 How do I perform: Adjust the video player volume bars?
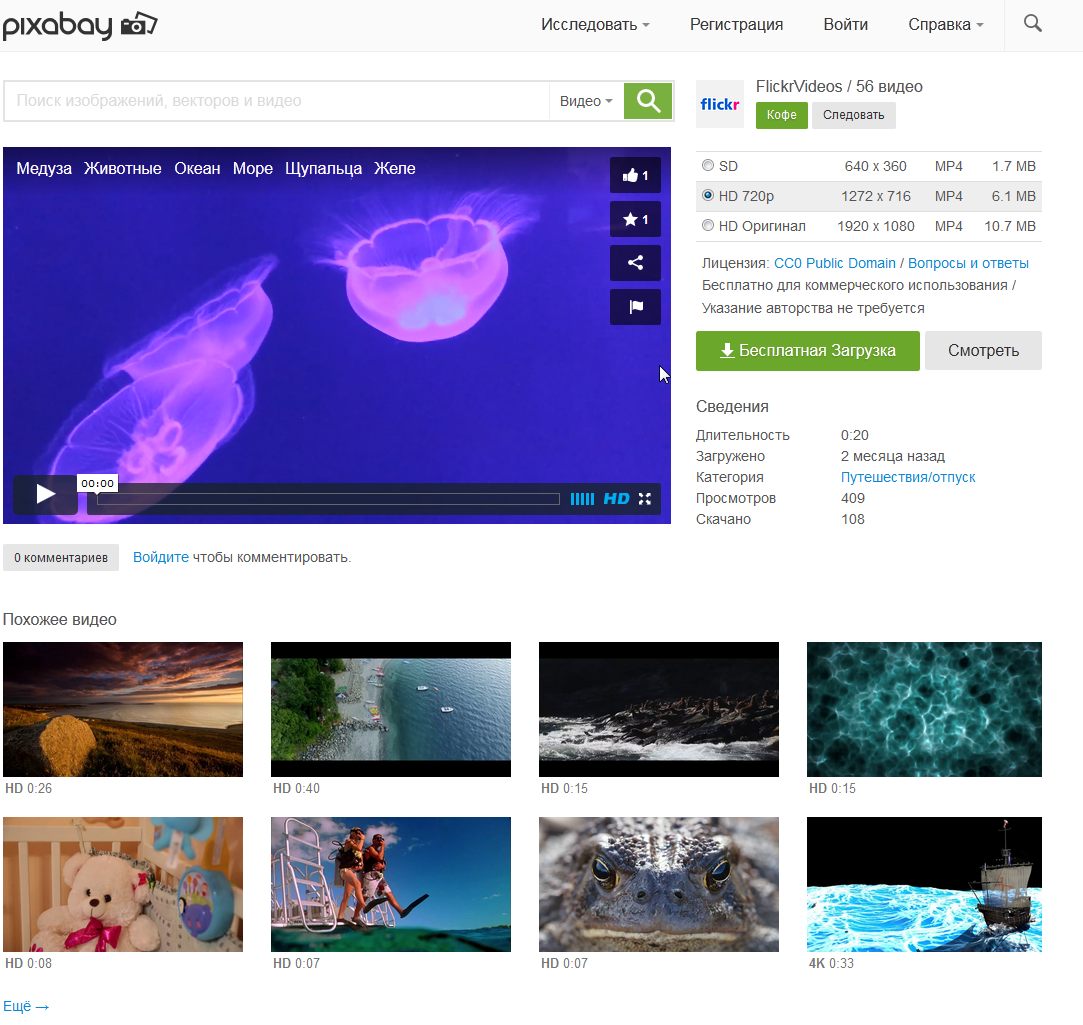pyautogui.click(x=582, y=498)
